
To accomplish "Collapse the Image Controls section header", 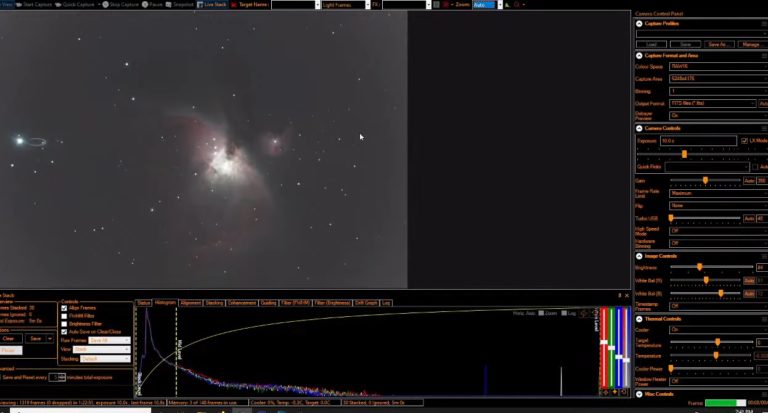I will 662,256.
